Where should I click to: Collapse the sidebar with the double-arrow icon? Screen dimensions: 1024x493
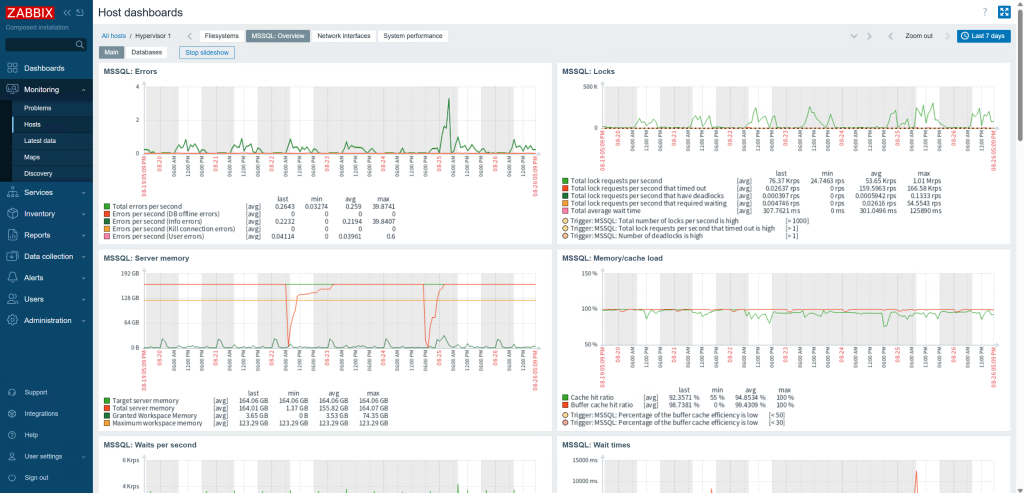tap(67, 12)
